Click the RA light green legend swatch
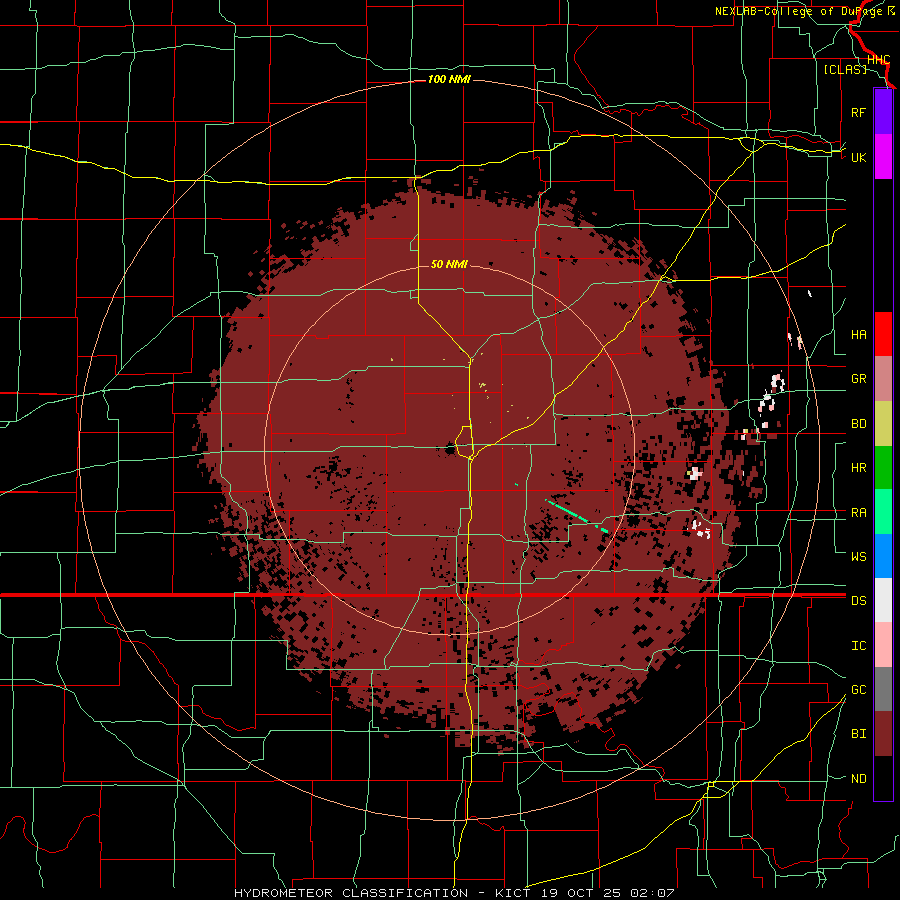 point(883,512)
